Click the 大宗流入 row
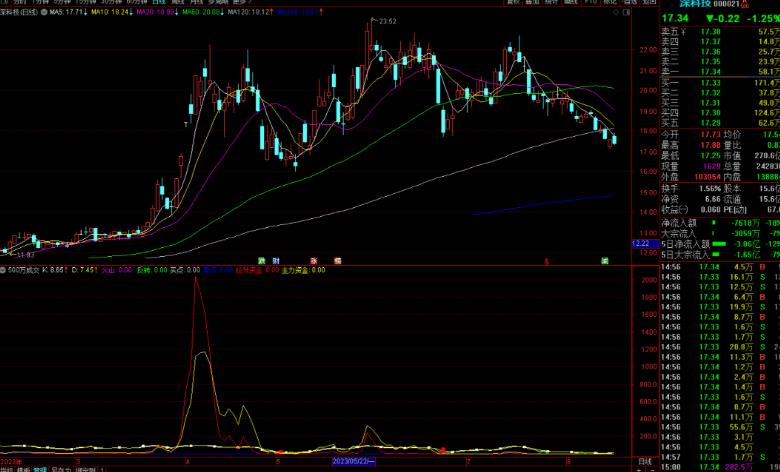 (x=720, y=234)
